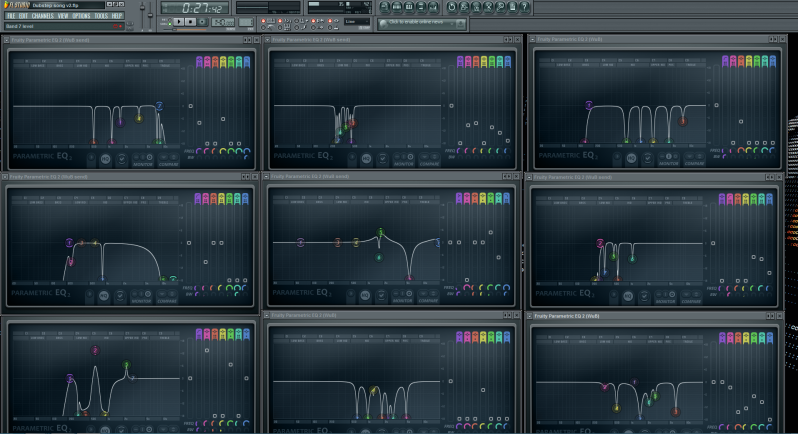Open center EQ window options menu arrow
This screenshot has height=434, width=798.
(266, 176)
